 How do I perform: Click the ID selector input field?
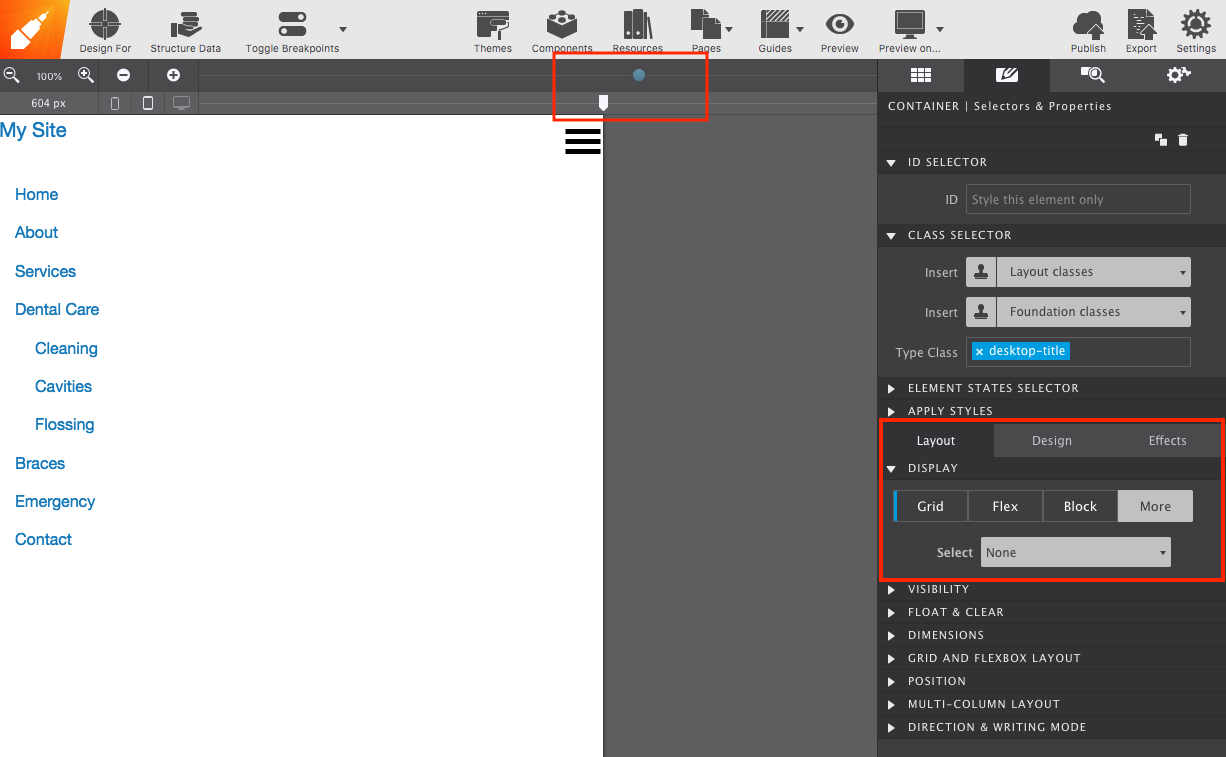tap(1078, 199)
